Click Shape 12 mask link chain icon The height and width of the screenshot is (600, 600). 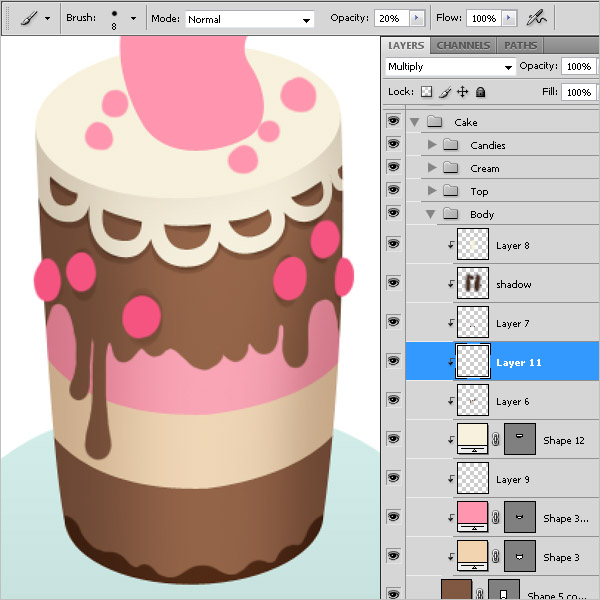[x=496, y=439]
